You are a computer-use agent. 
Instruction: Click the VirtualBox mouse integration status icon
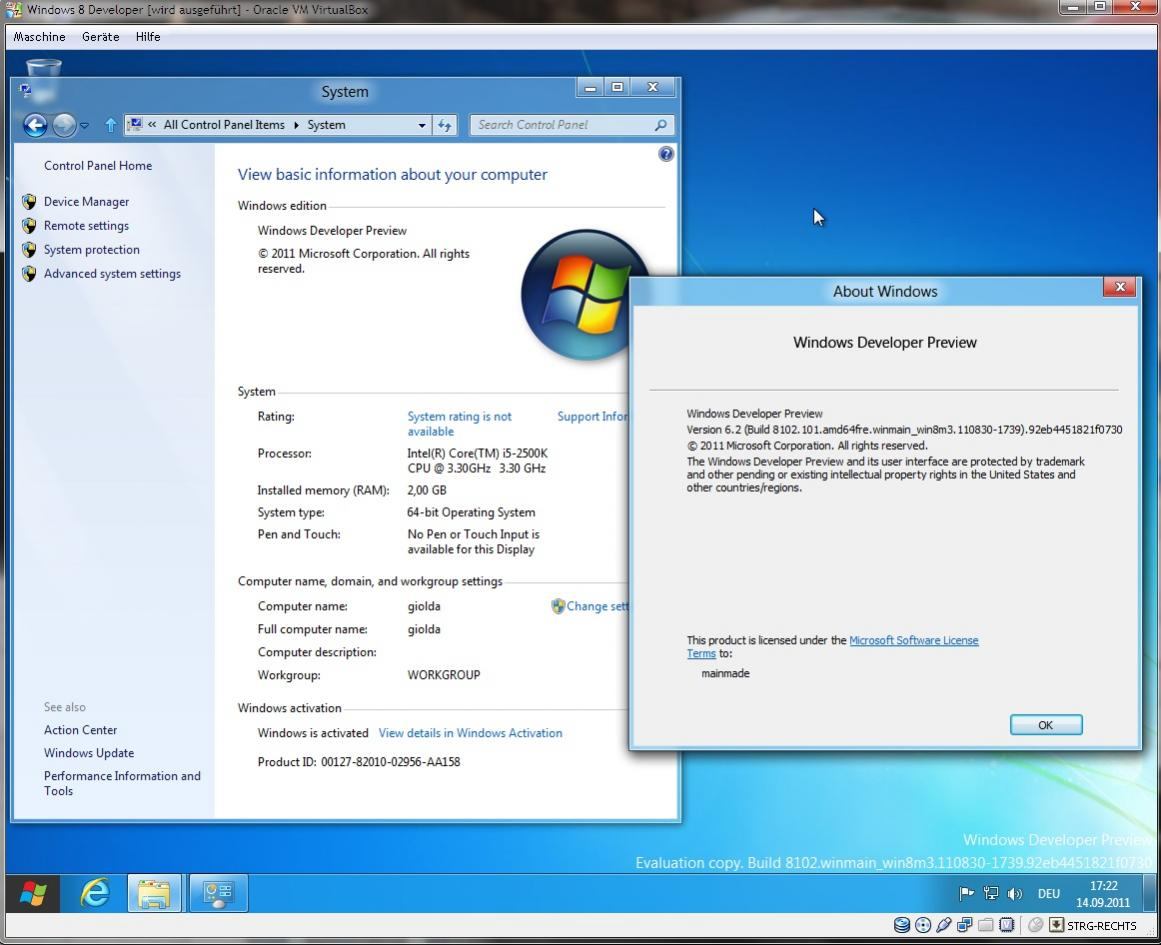1036,925
